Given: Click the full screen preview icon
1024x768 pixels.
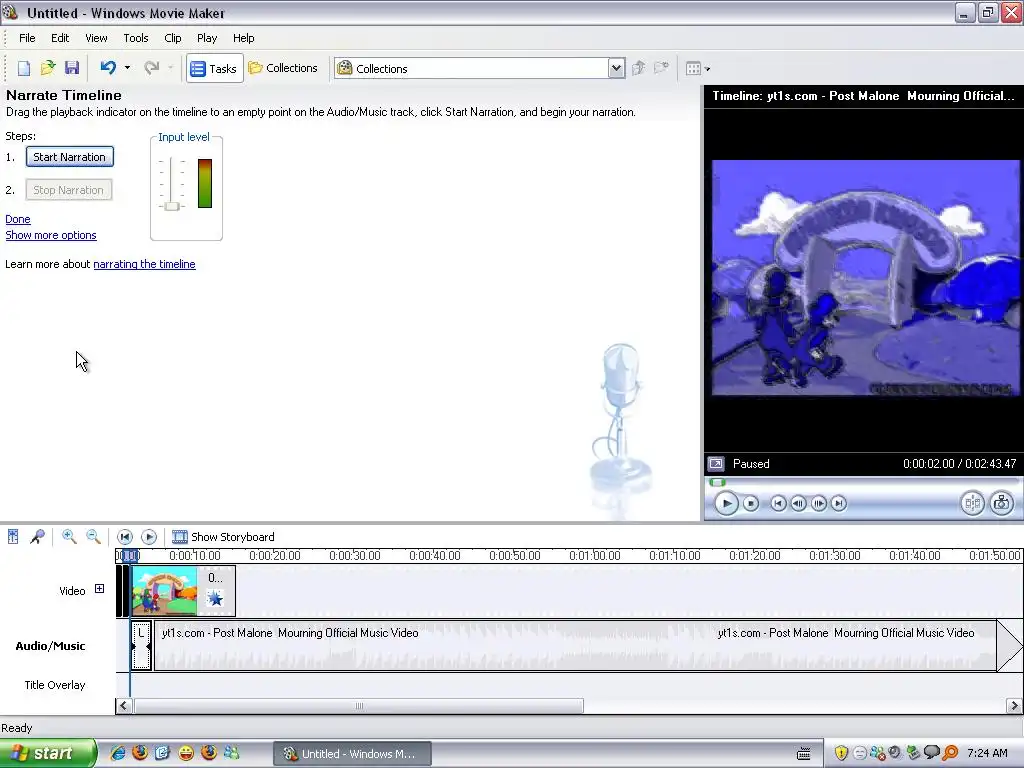Looking at the screenshot, I should (x=716, y=464).
